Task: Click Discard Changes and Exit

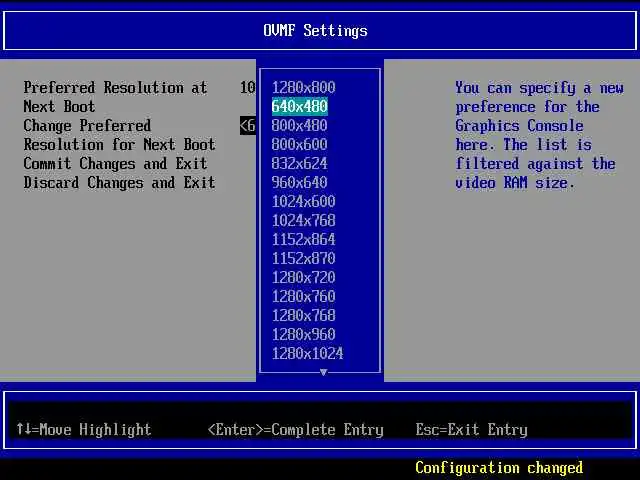Action: [119, 182]
